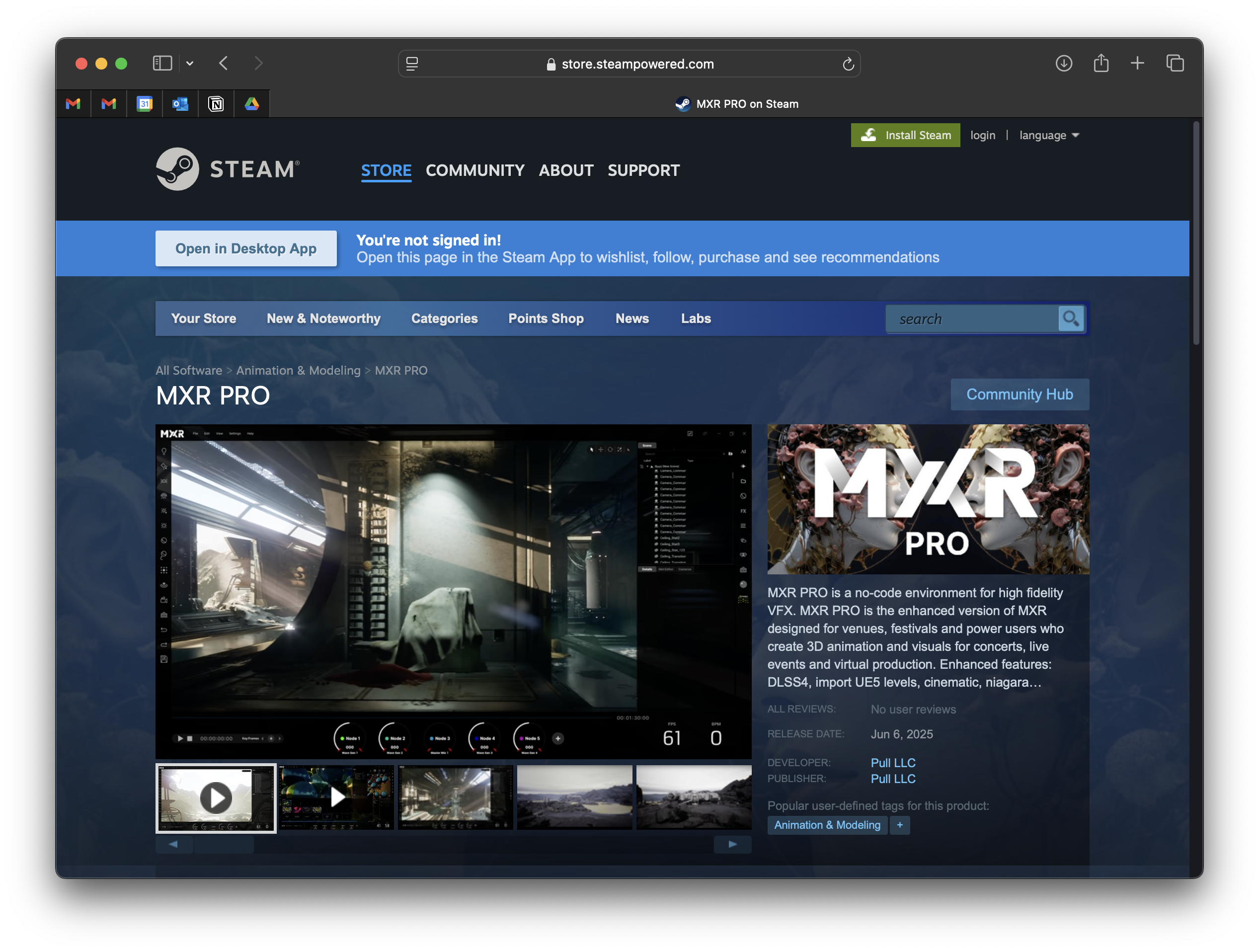Select the fifth grayscale screenshot thumbnail
Screen dimensions: 1259x952
pyautogui.click(x=694, y=798)
